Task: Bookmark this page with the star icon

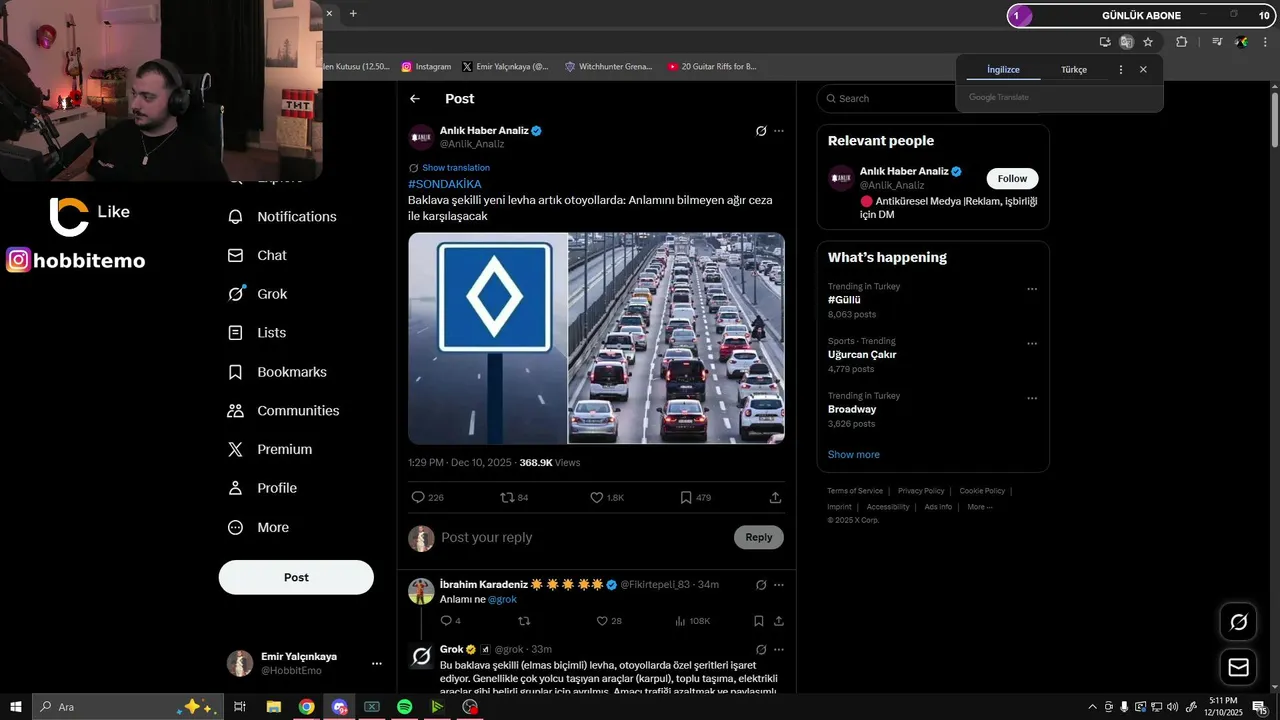Action: [x=1148, y=42]
